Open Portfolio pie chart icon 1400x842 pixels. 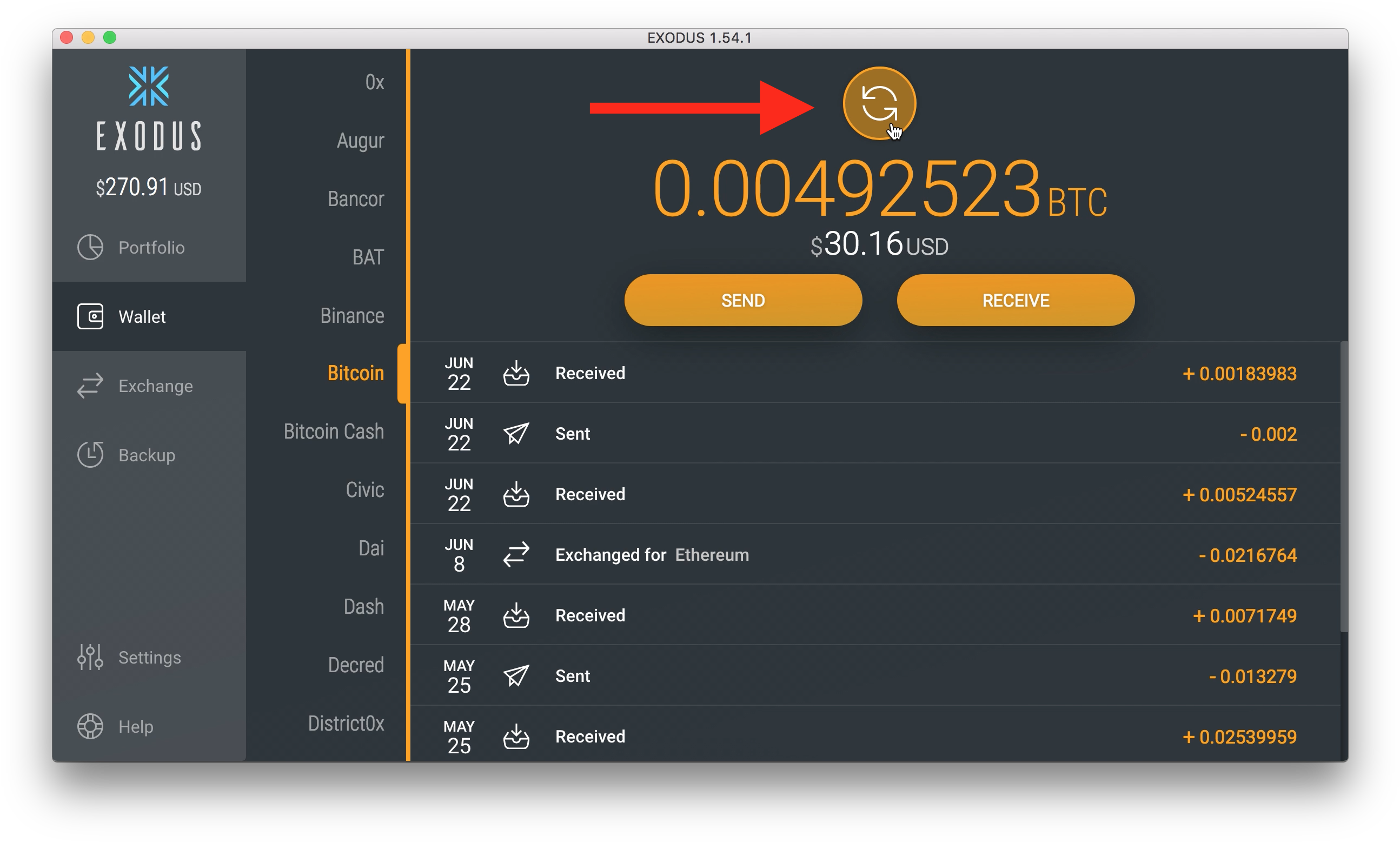click(90, 247)
